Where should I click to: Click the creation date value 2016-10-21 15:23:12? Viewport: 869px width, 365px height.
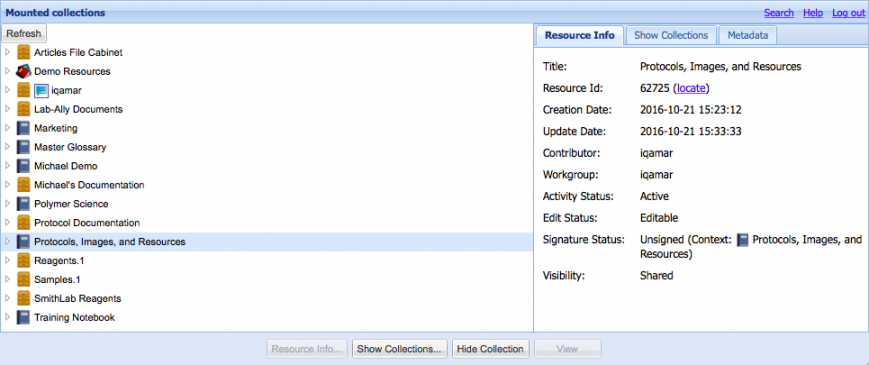coord(691,110)
